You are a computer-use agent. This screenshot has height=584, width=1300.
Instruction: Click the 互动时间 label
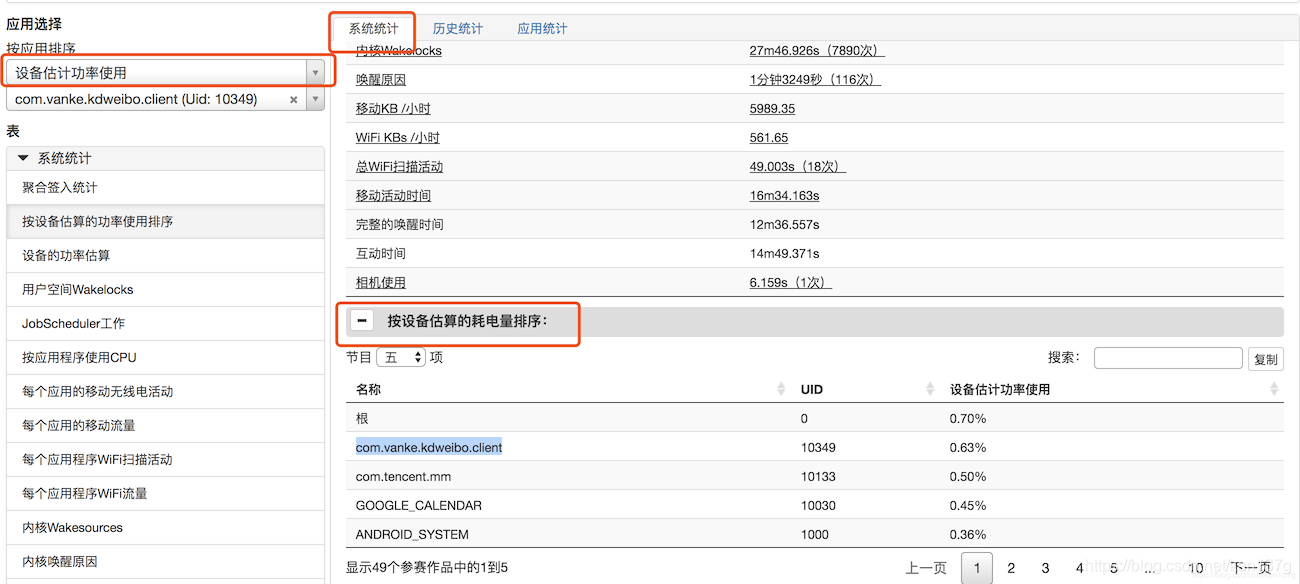pyautogui.click(x=381, y=254)
